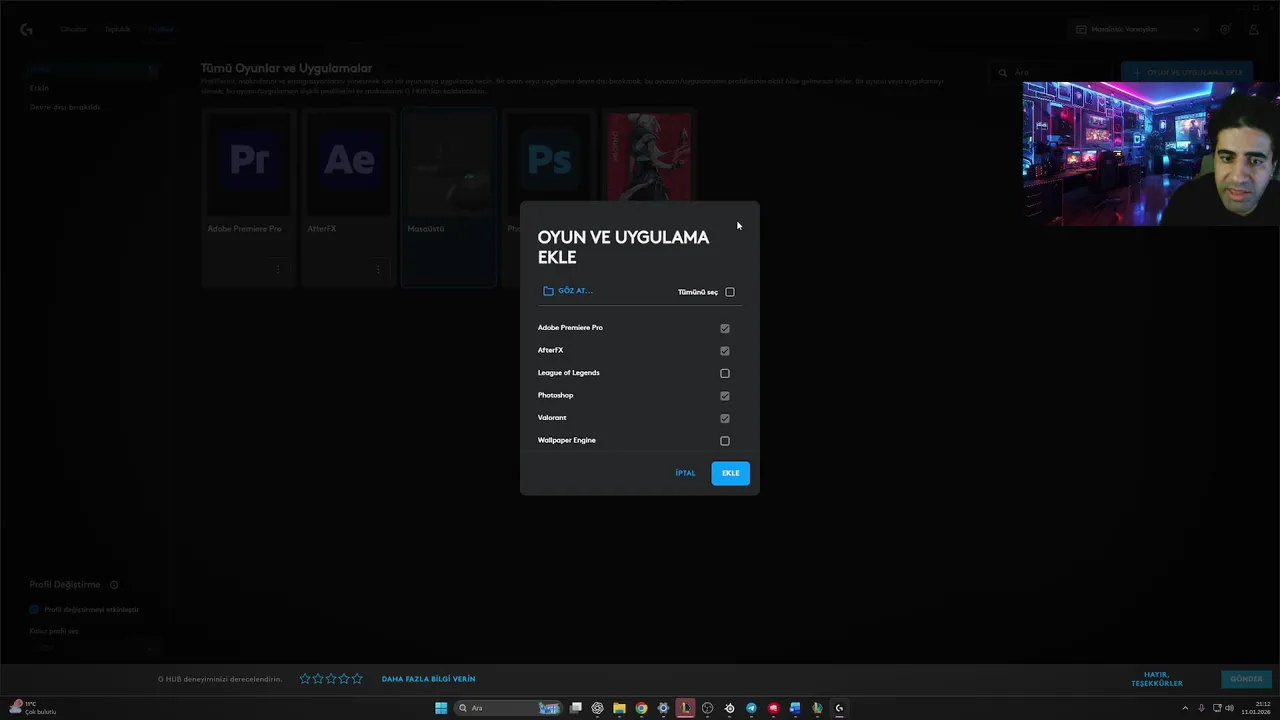
Task: Open G HUB settings gear icon
Action: (1225, 29)
